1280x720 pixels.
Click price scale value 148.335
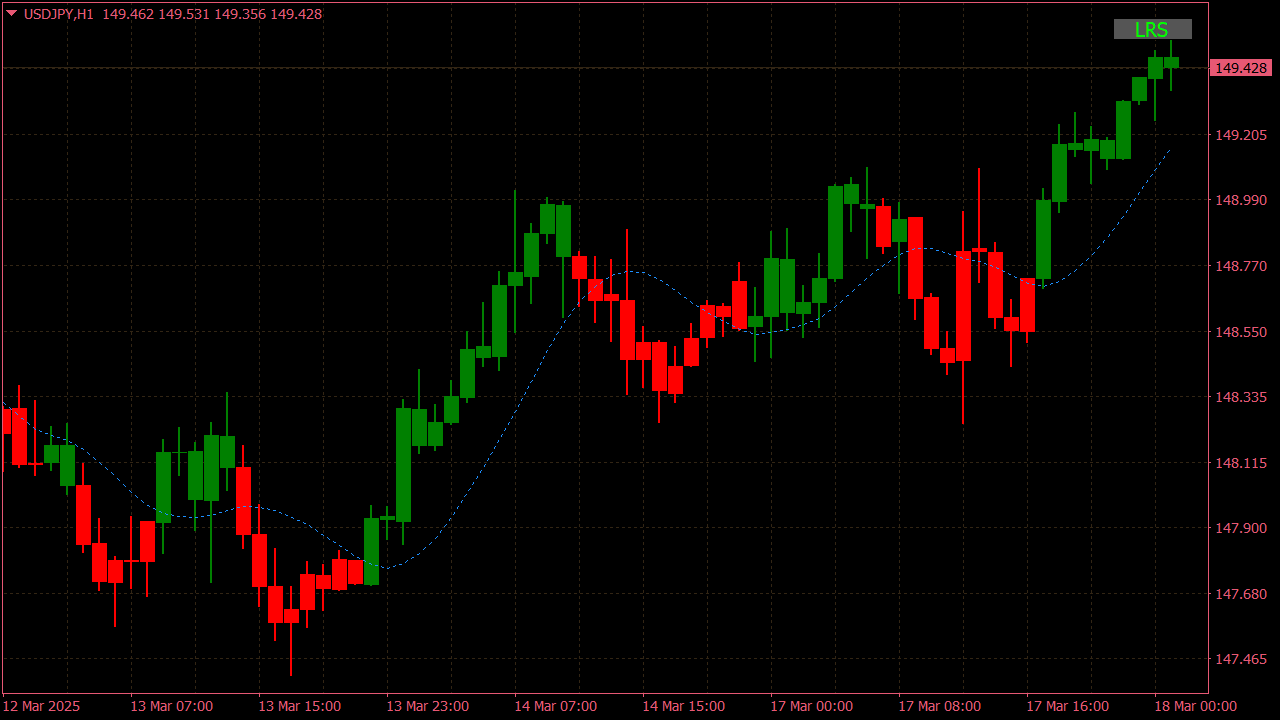tap(1240, 397)
